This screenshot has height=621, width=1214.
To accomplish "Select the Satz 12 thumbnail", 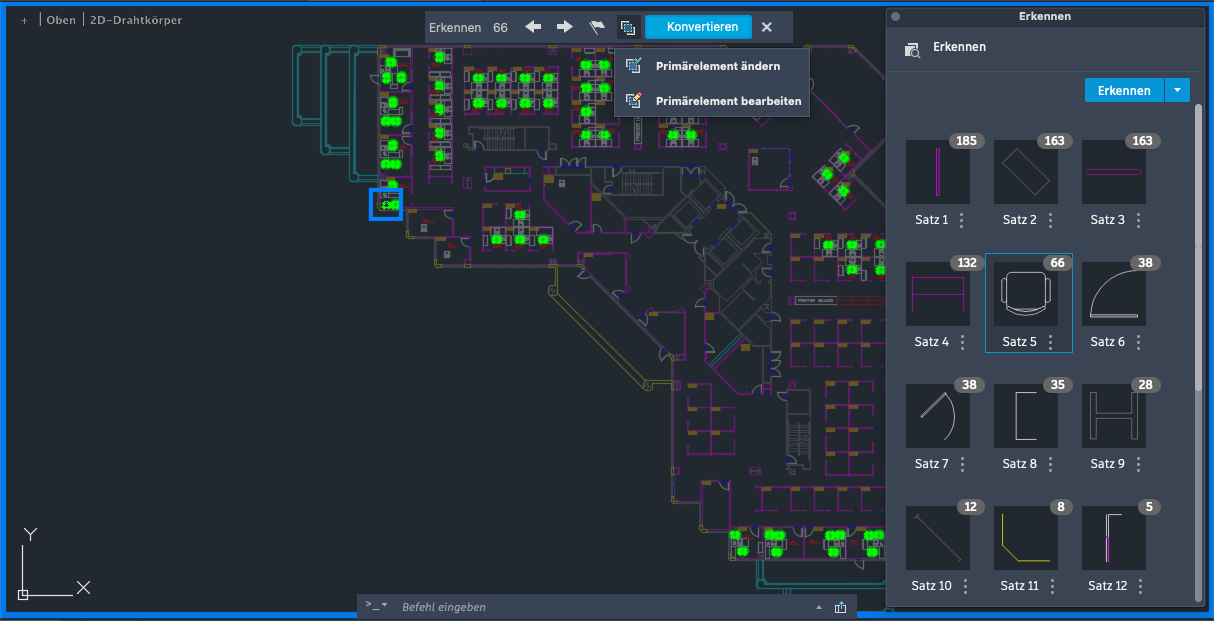I will [1114, 538].
